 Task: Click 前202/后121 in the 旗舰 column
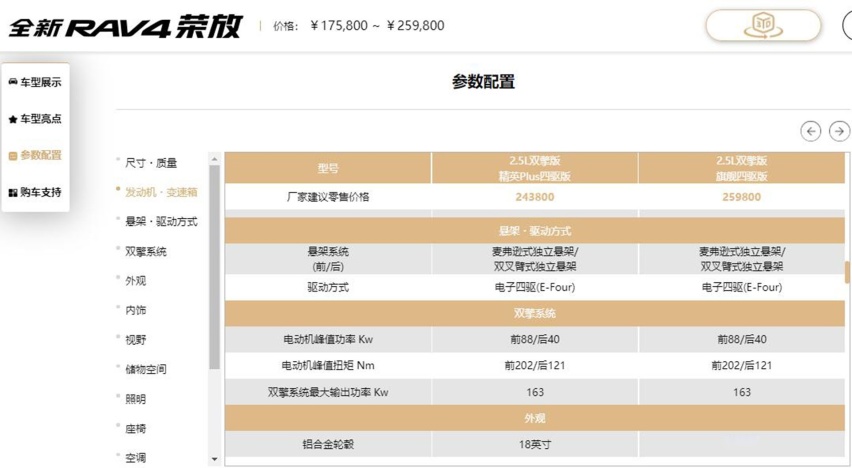[x=742, y=365]
